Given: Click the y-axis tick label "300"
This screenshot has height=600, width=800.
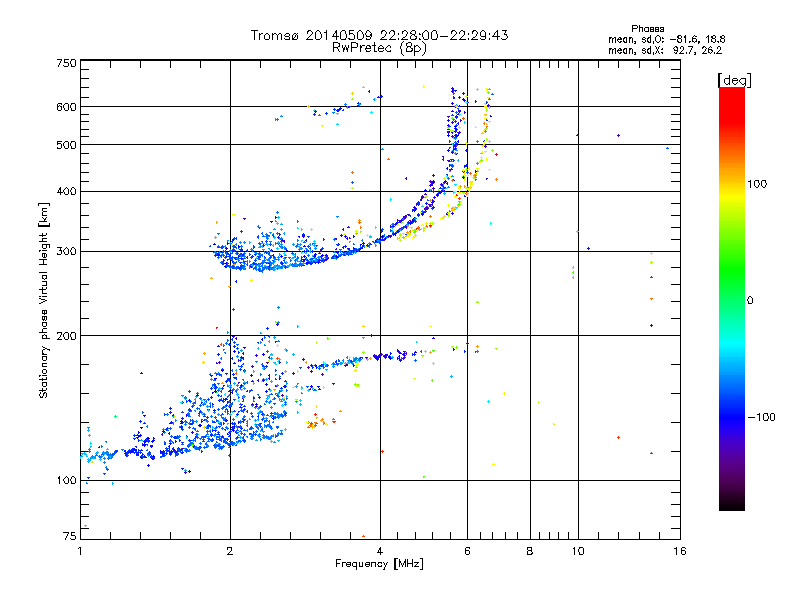Looking at the screenshot, I should [x=66, y=252].
